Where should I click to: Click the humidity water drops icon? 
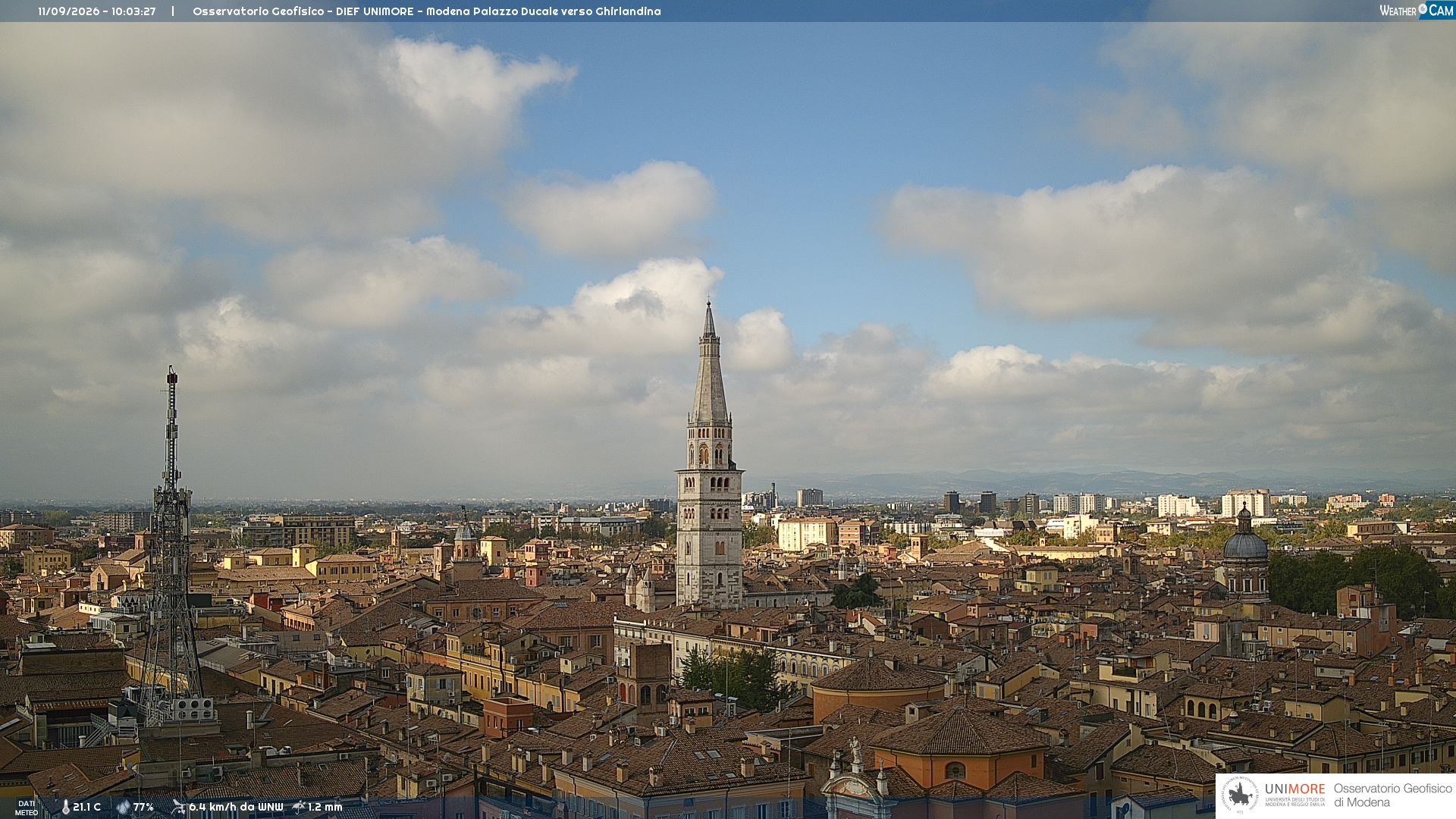pyautogui.click(x=123, y=808)
